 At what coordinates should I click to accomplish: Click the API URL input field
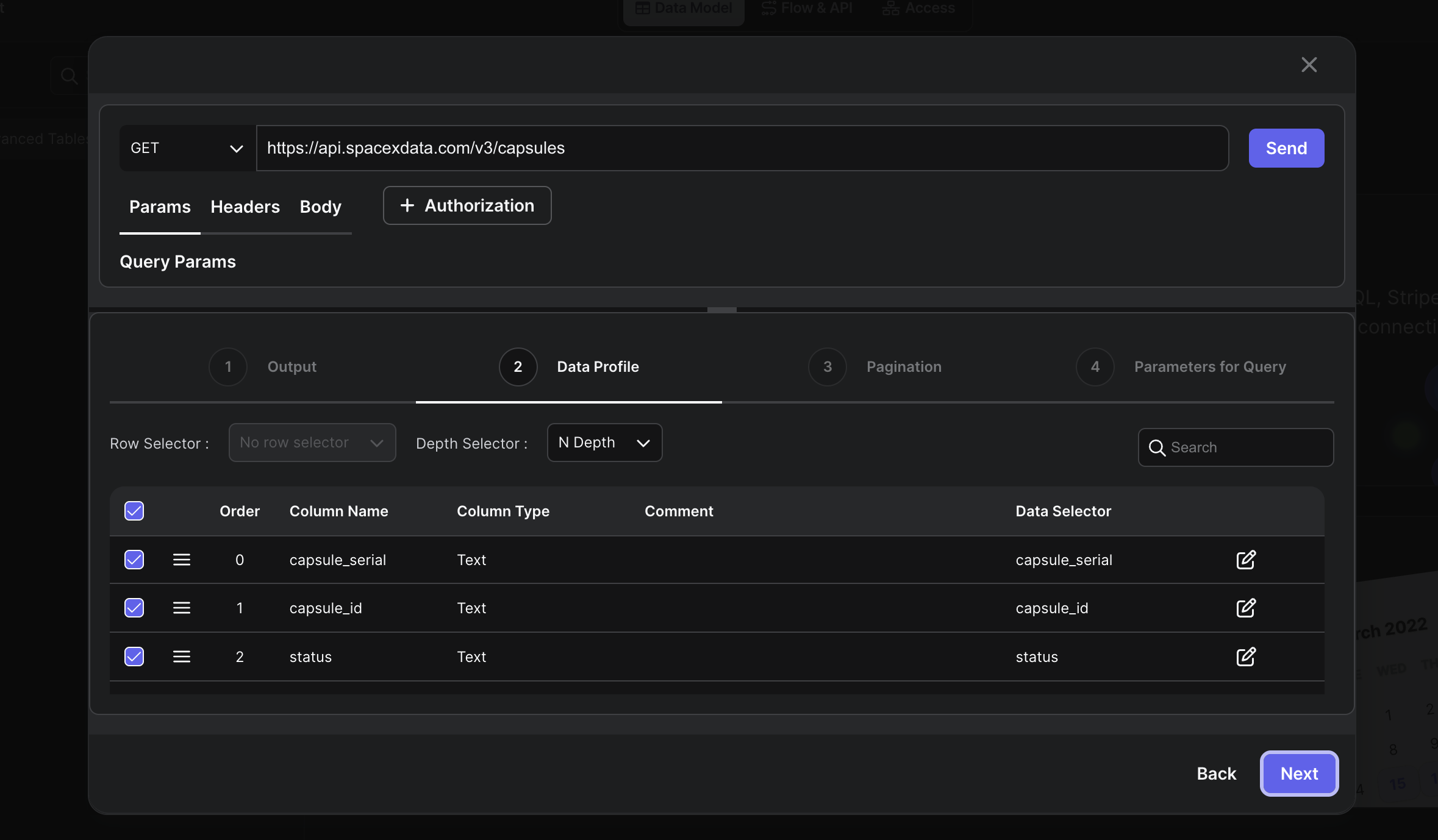(742, 148)
